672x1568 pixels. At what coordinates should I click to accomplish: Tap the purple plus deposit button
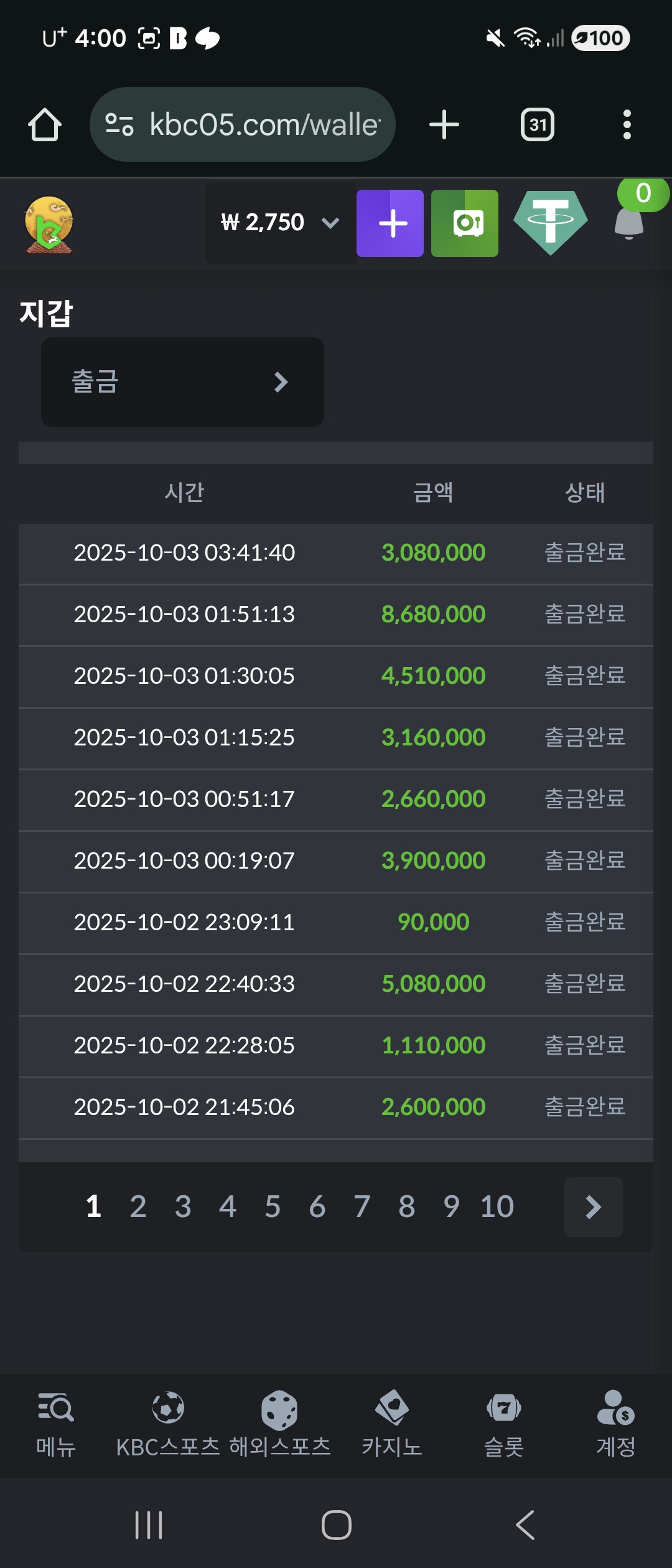coord(390,223)
